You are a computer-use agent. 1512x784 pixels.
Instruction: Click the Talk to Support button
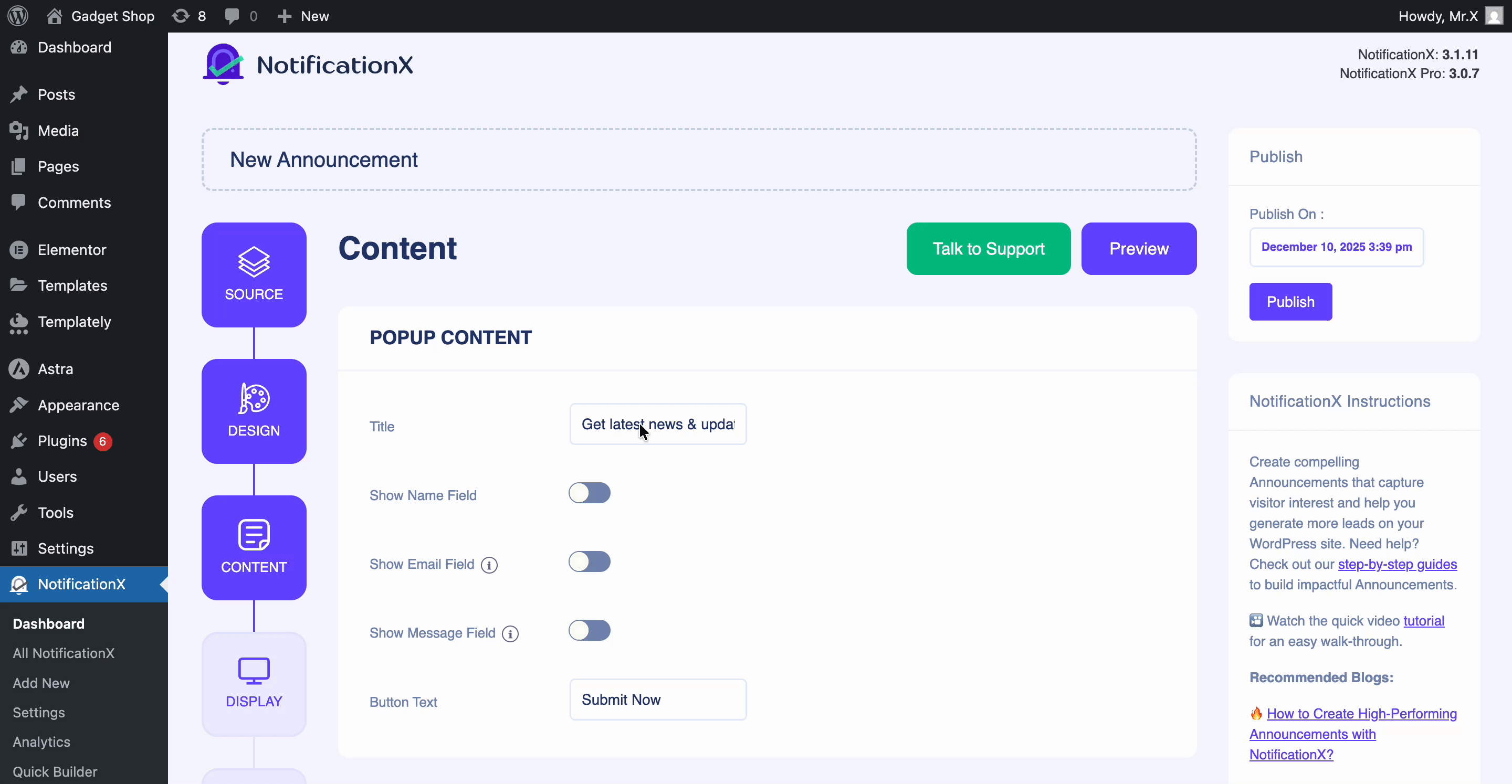coord(989,248)
